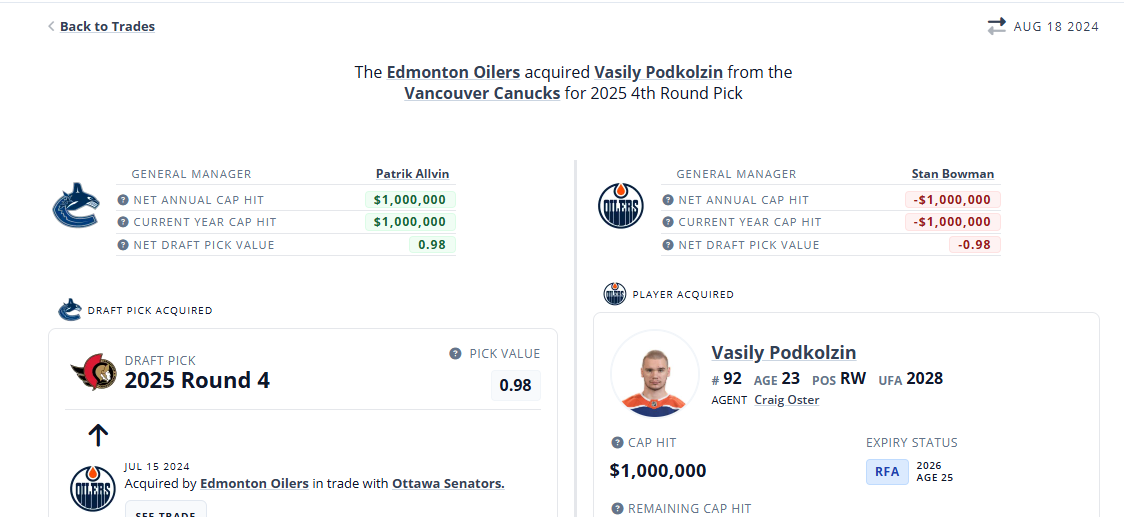Click the small Oilers logo above Player Acquired
This screenshot has width=1124, height=517.
click(614, 294)
